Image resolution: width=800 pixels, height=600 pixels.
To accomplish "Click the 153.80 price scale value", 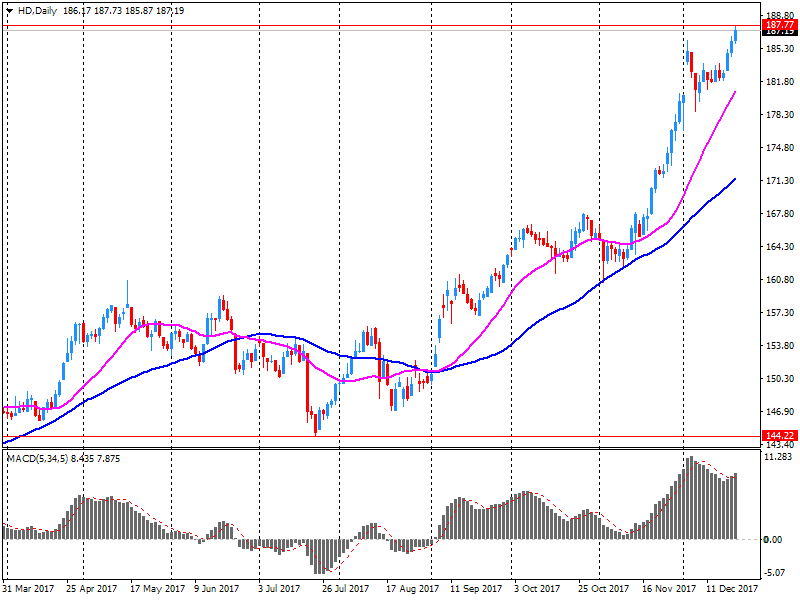I will point(780,345).
